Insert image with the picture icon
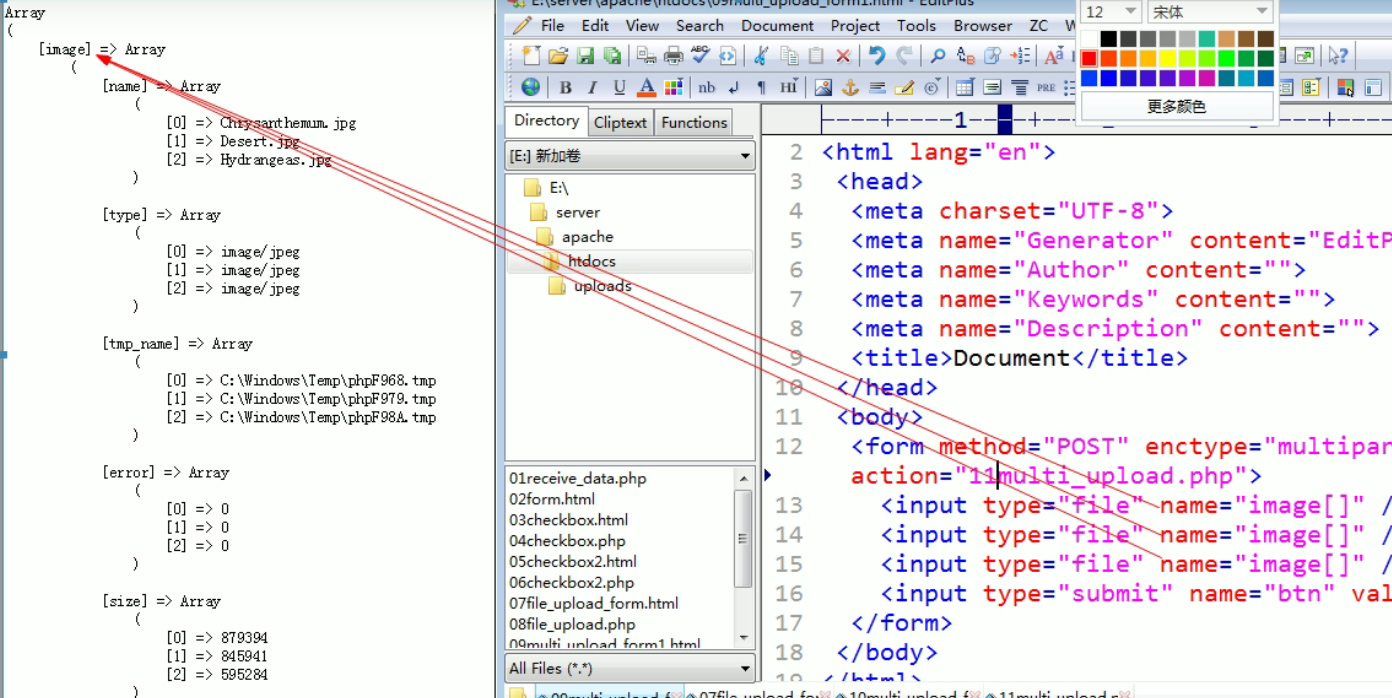This screenshot has height=698, width=1392. [x=823, y=88]
